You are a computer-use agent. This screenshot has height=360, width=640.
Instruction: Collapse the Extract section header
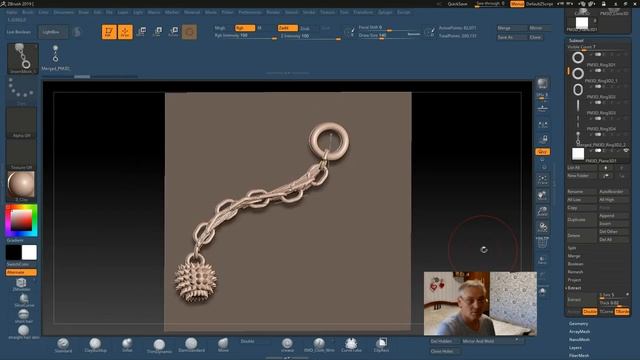point(574,288)
